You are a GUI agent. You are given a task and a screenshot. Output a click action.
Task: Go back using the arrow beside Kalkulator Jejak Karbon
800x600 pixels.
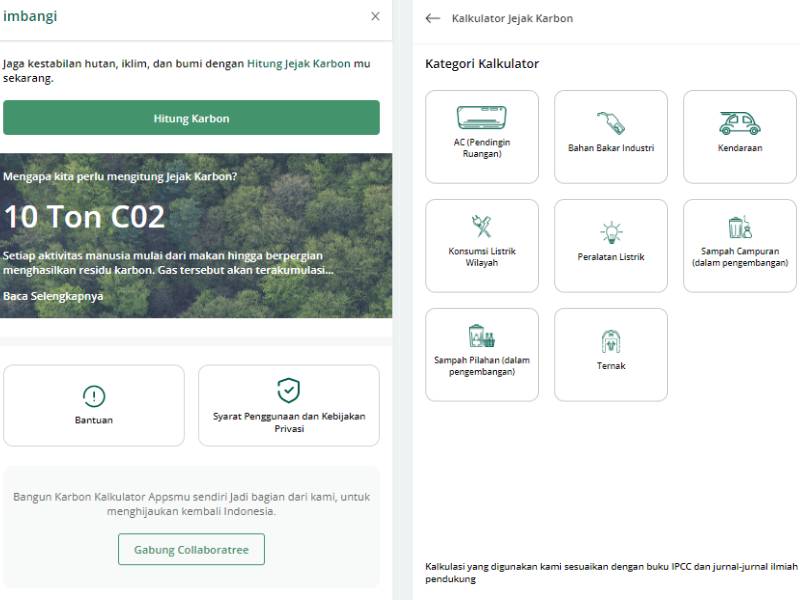pos(433,18)
